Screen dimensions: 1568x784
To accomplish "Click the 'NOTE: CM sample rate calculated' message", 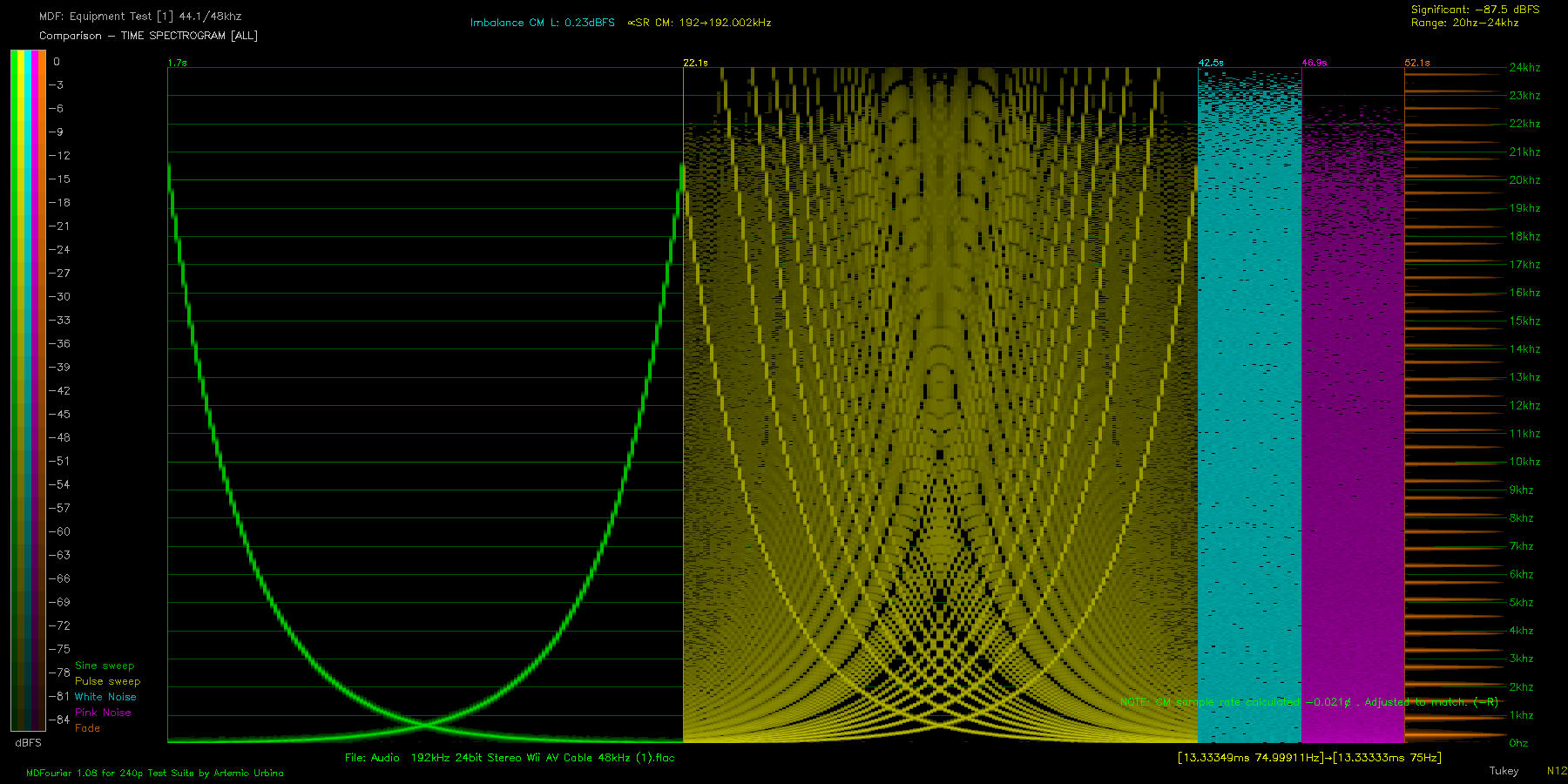I will (1309, 702).
